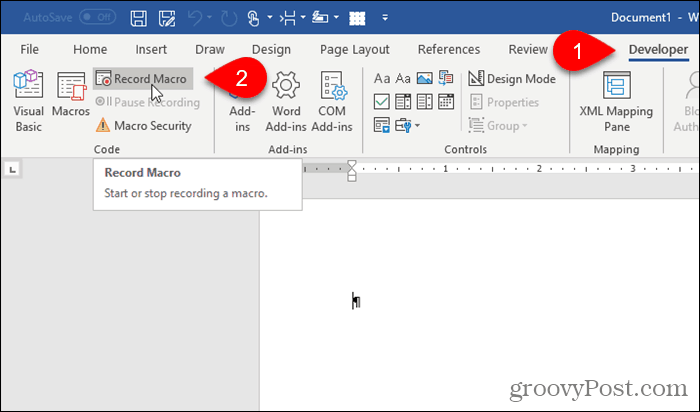Toggle AutoSave switch
This screenshot has width=700, height=412.
(97, 17)
